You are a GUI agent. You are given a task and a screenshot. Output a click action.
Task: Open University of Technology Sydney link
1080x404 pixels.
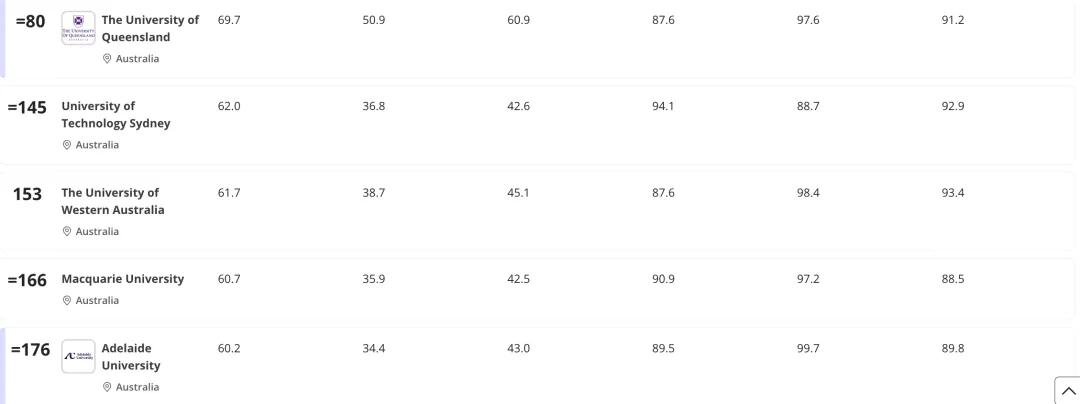pos(116,115)
